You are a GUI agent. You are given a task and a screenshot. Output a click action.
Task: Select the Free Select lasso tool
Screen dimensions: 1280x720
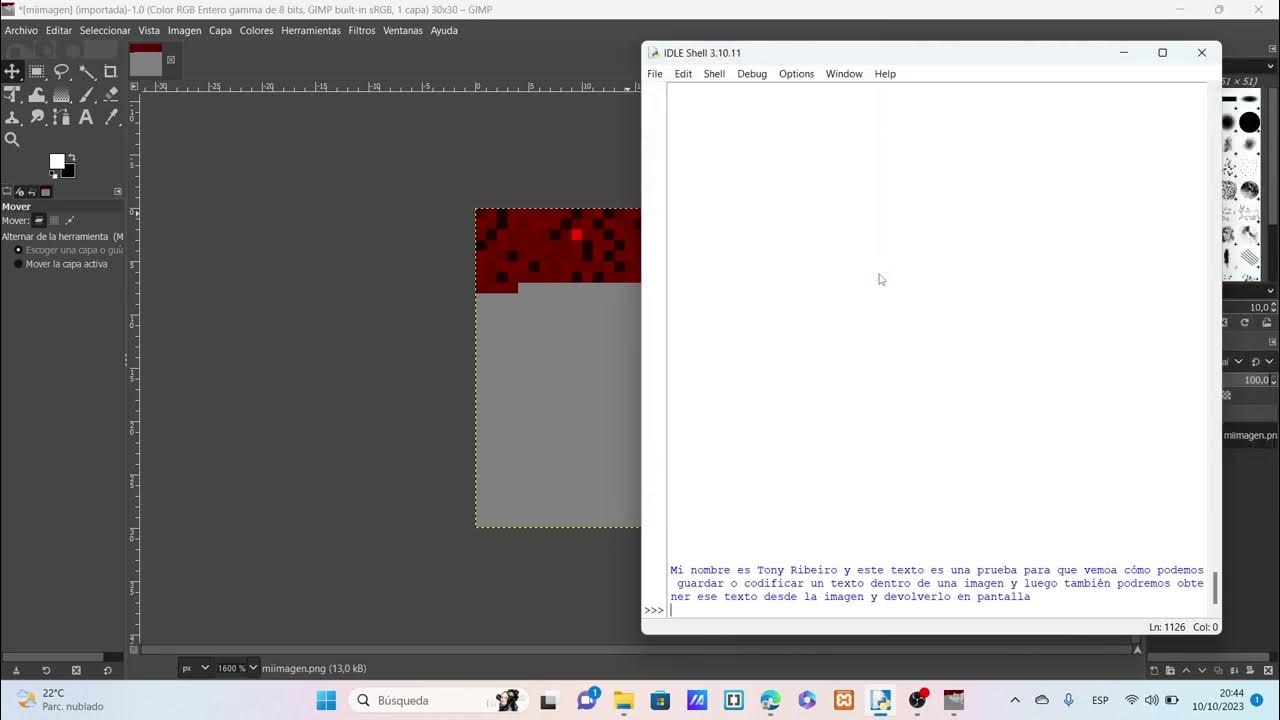[x=61, y=71]
